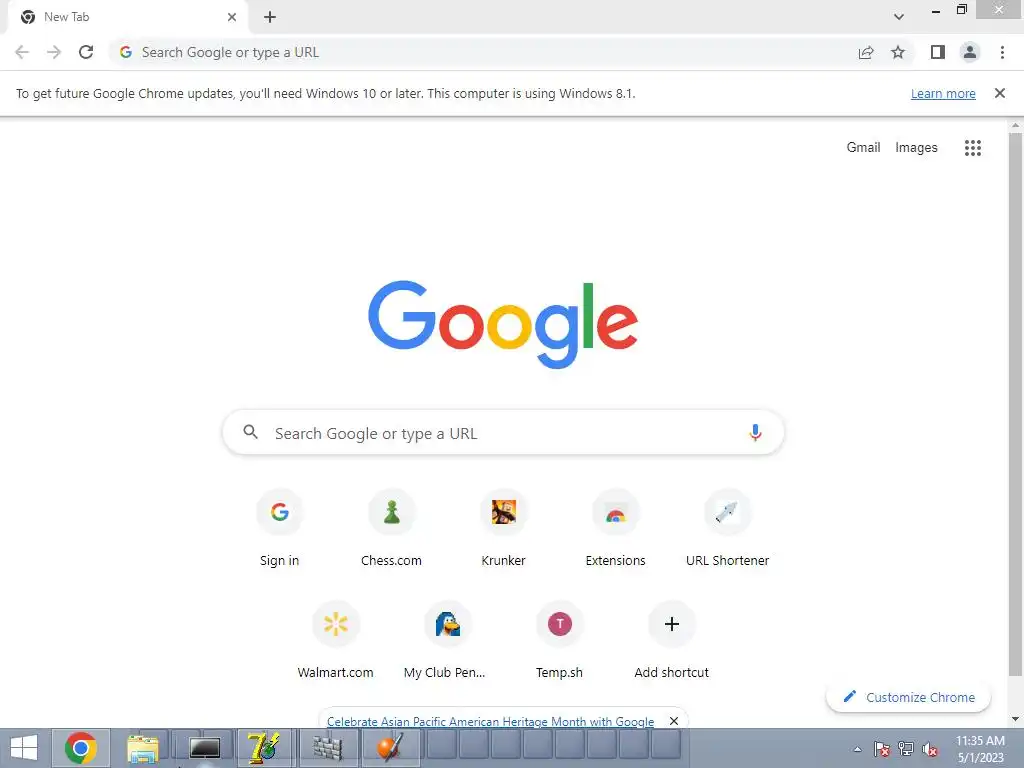Click the Windows Start button

(24, 748)
